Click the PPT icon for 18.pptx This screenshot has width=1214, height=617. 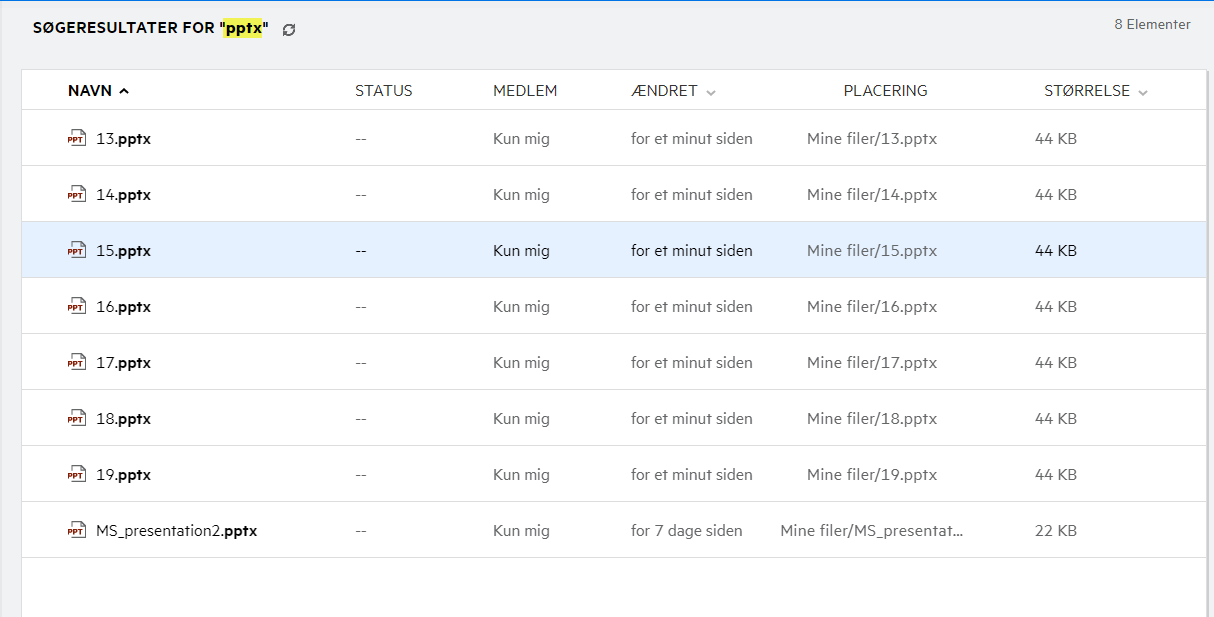(x=76, y=419)
